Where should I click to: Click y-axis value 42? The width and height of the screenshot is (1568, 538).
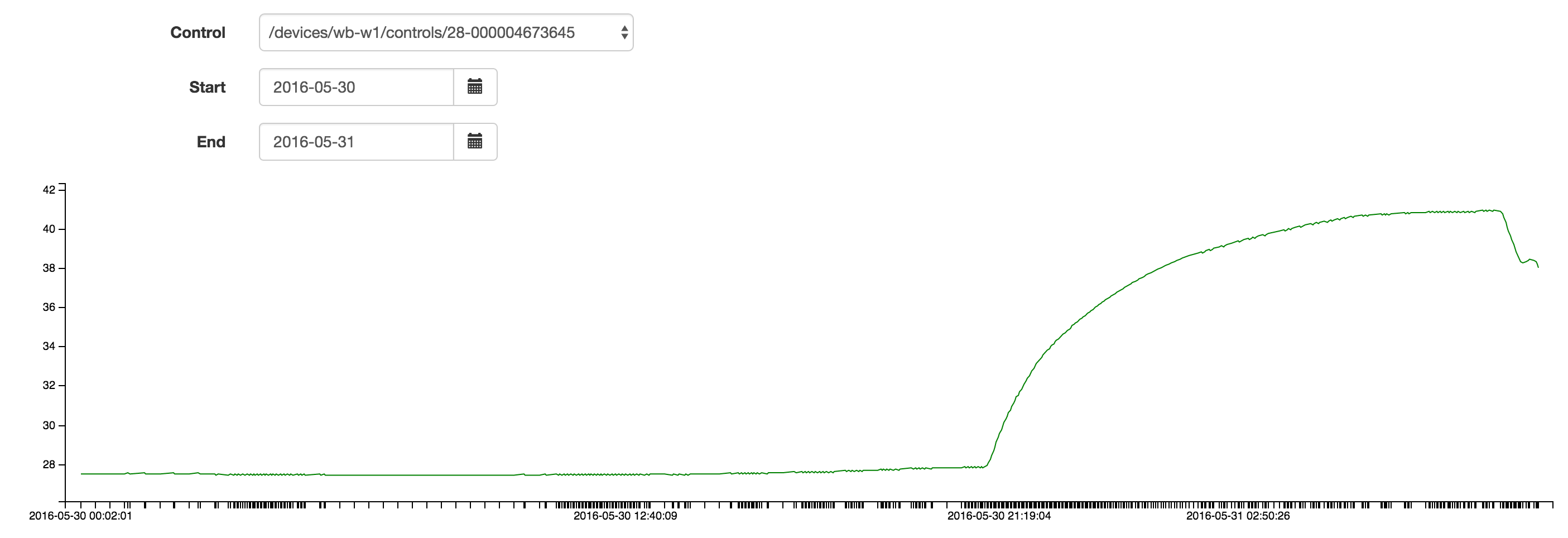(49, 190)
